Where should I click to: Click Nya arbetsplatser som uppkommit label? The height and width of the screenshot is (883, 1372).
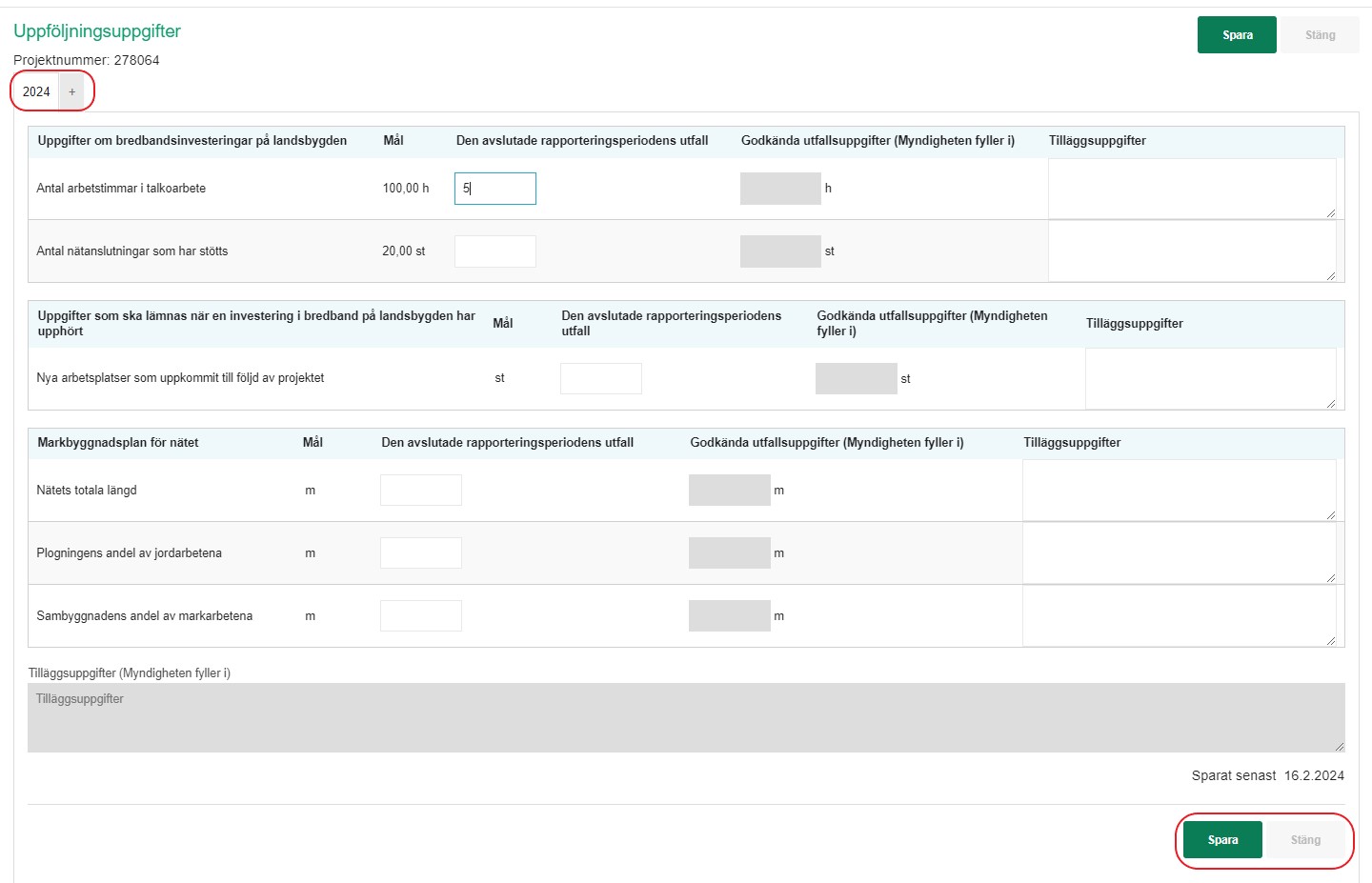(x=180, y=378)
